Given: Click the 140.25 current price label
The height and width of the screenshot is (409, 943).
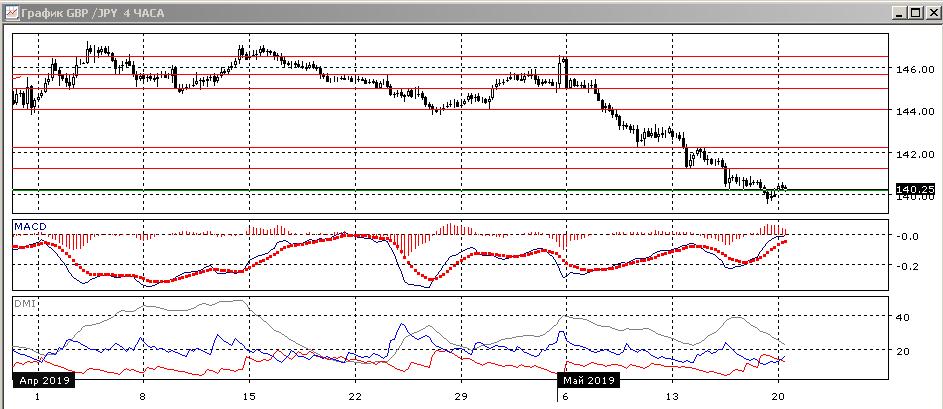Looking at the screenshot, I should click(915, 189).
